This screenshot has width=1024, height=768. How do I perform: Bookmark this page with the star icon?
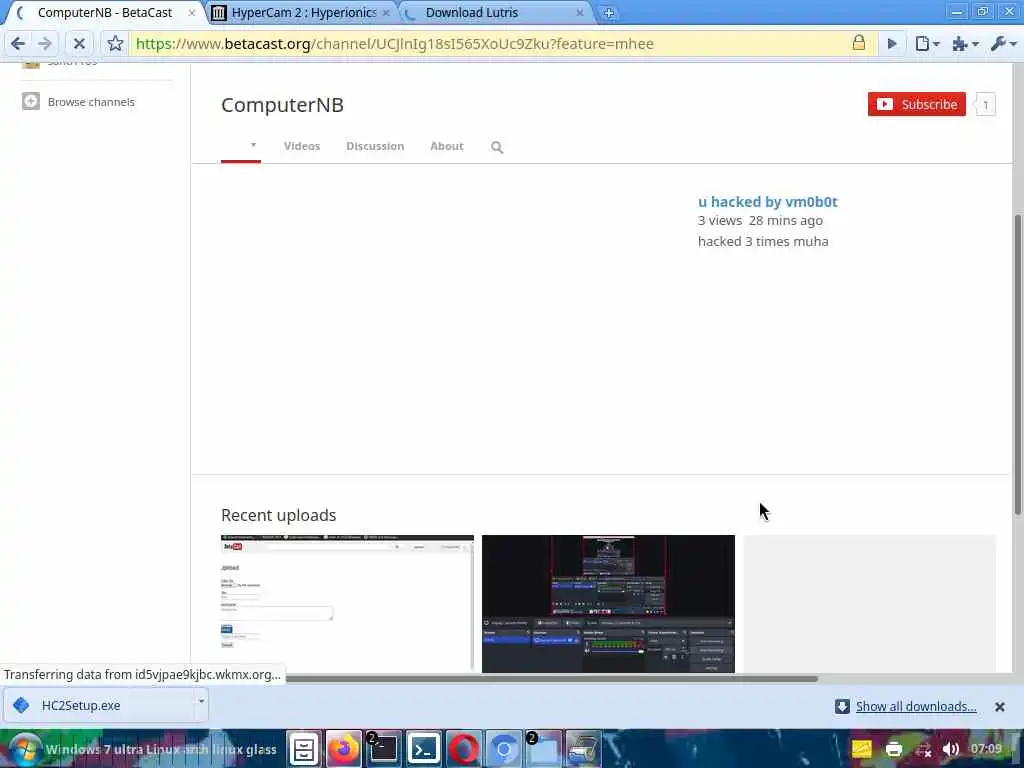(115, 44)
